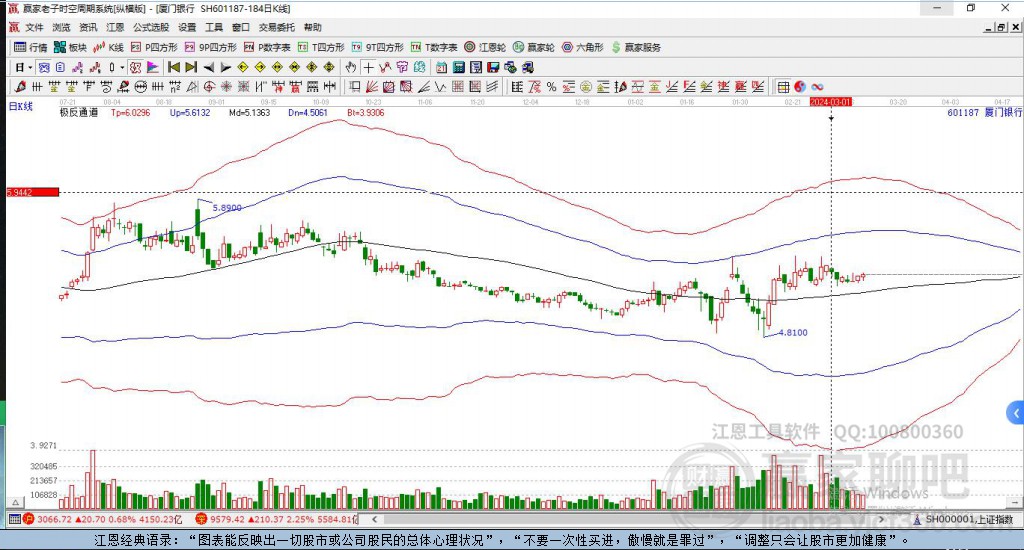Viewport: 1024px width, 550px height.
Task: Click the 601187 厦门银行 stock label
Action: 984,112
